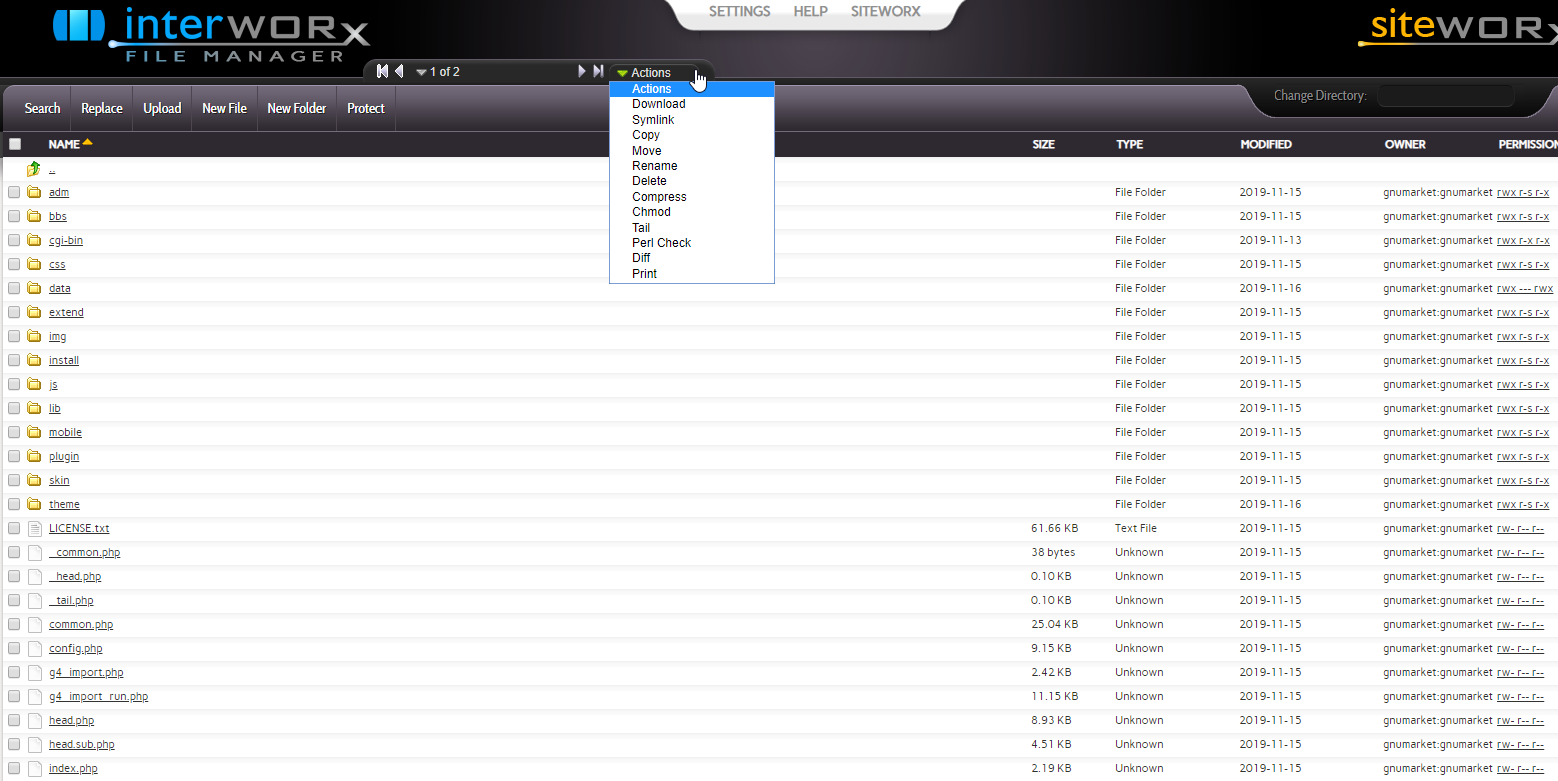The image size is (1558, 781).
Task: Click the parent directory up-arrow icon
Action: pyautogui.click(x=34, y=169)
